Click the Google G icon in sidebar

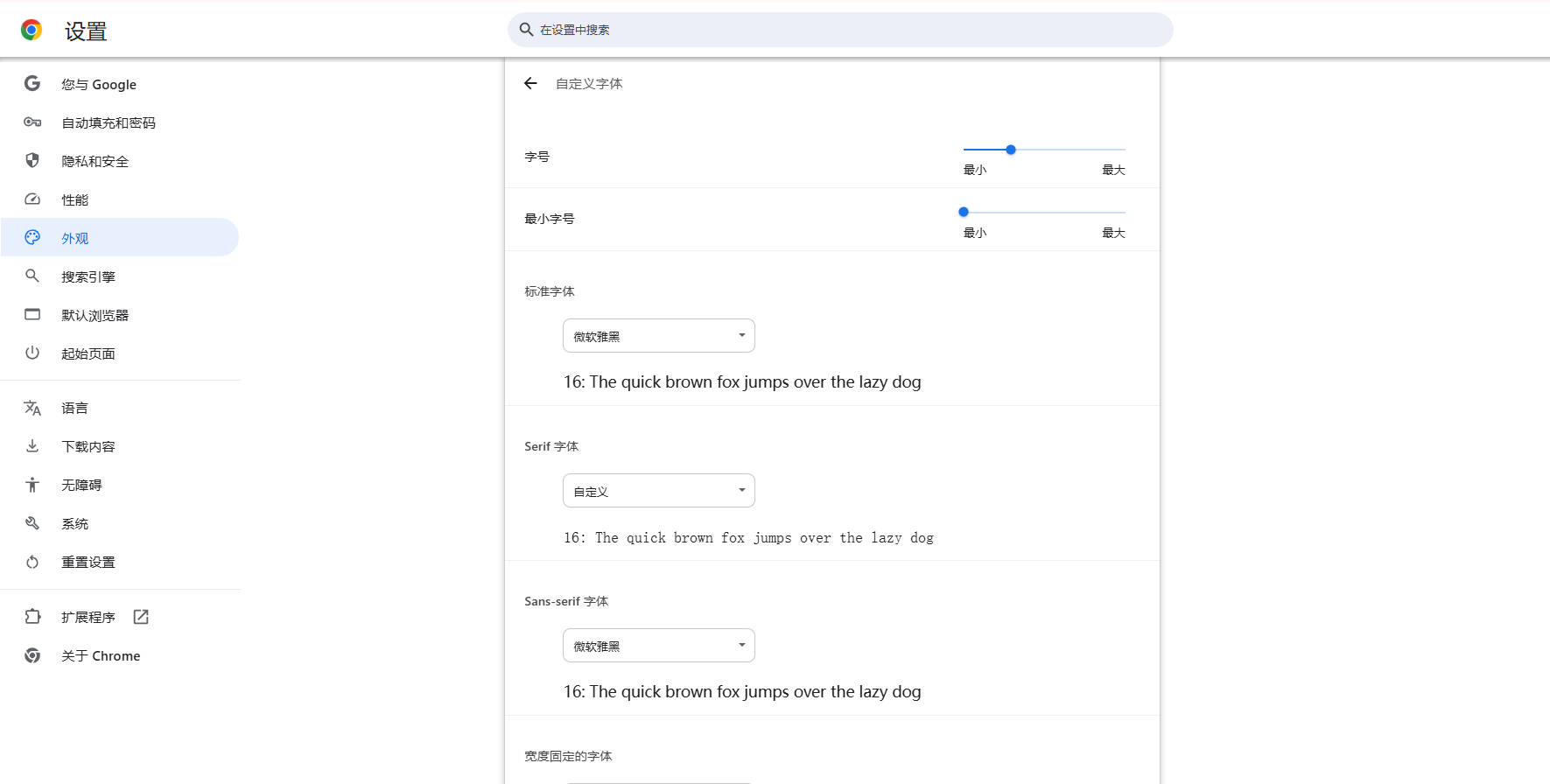coord(32,84)
